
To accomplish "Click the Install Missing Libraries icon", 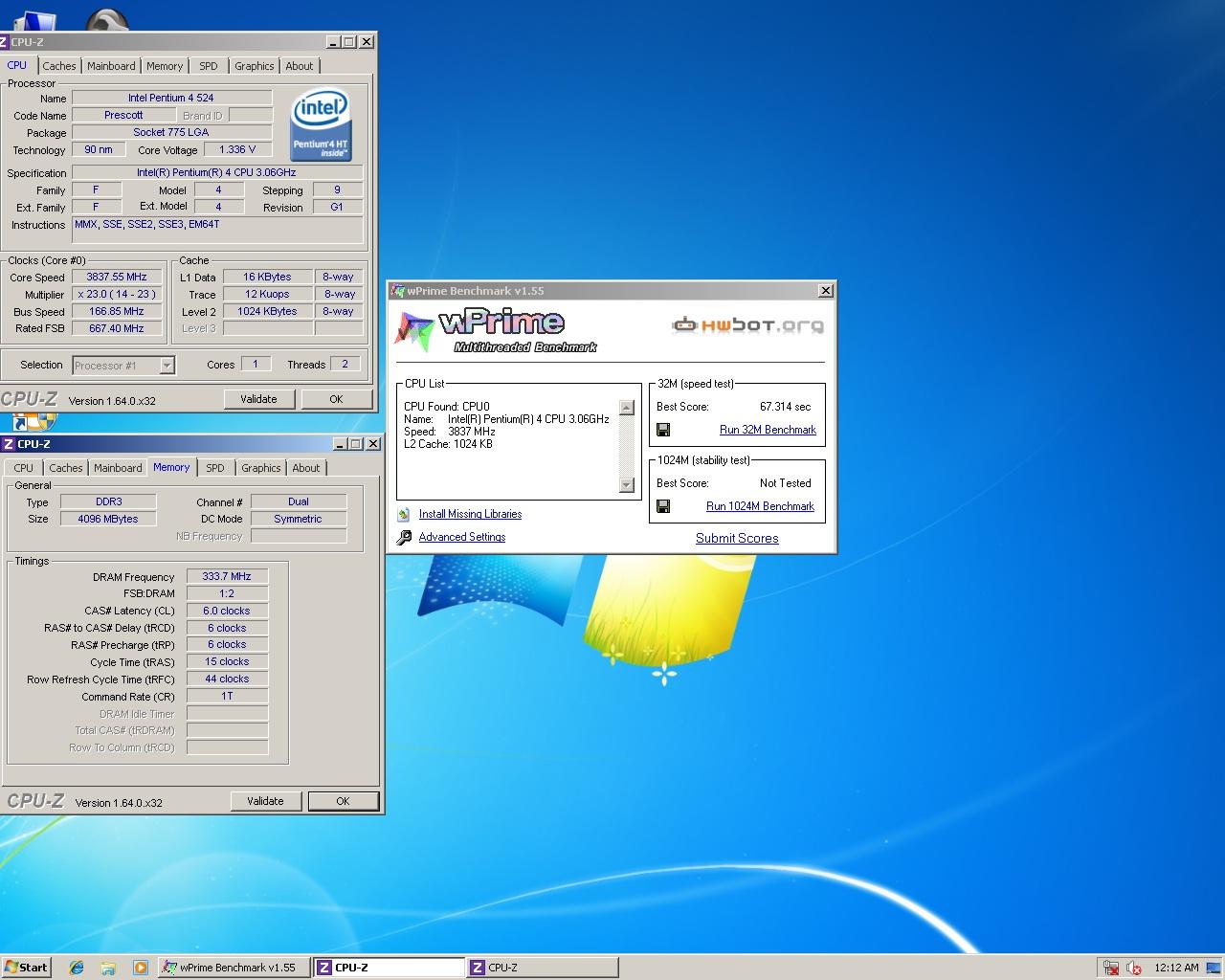I will click(404, 514).
